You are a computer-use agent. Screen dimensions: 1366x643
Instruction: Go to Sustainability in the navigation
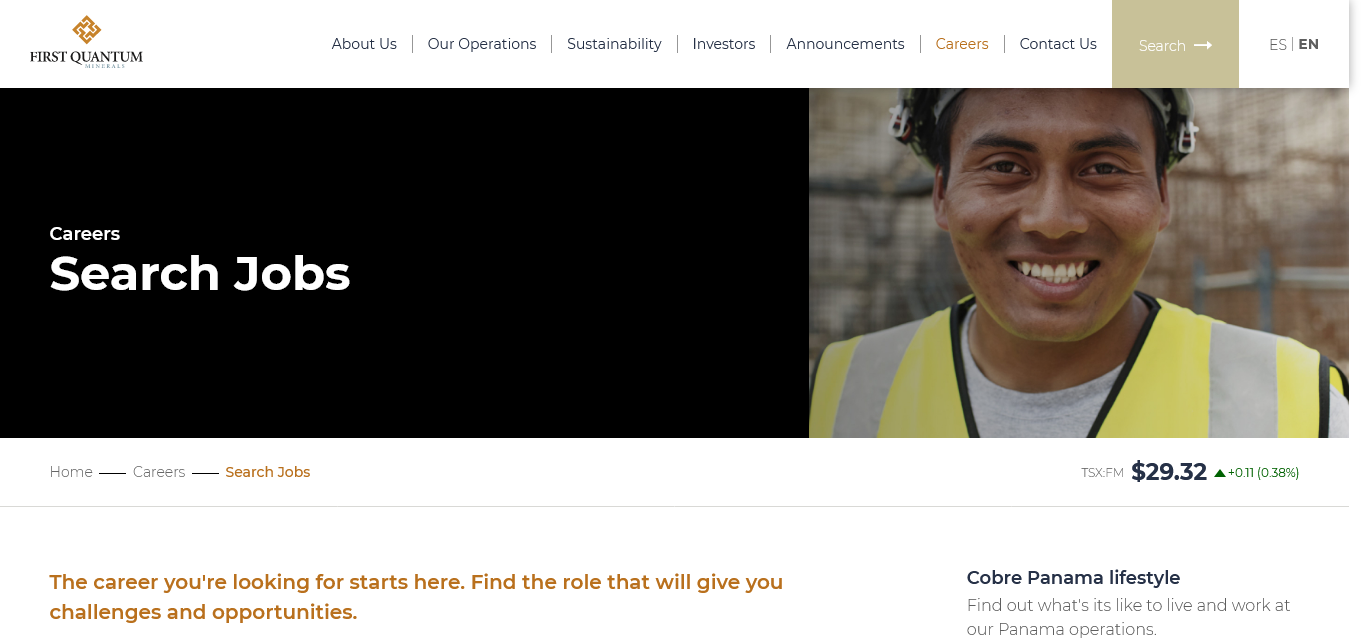coord(614,44)
